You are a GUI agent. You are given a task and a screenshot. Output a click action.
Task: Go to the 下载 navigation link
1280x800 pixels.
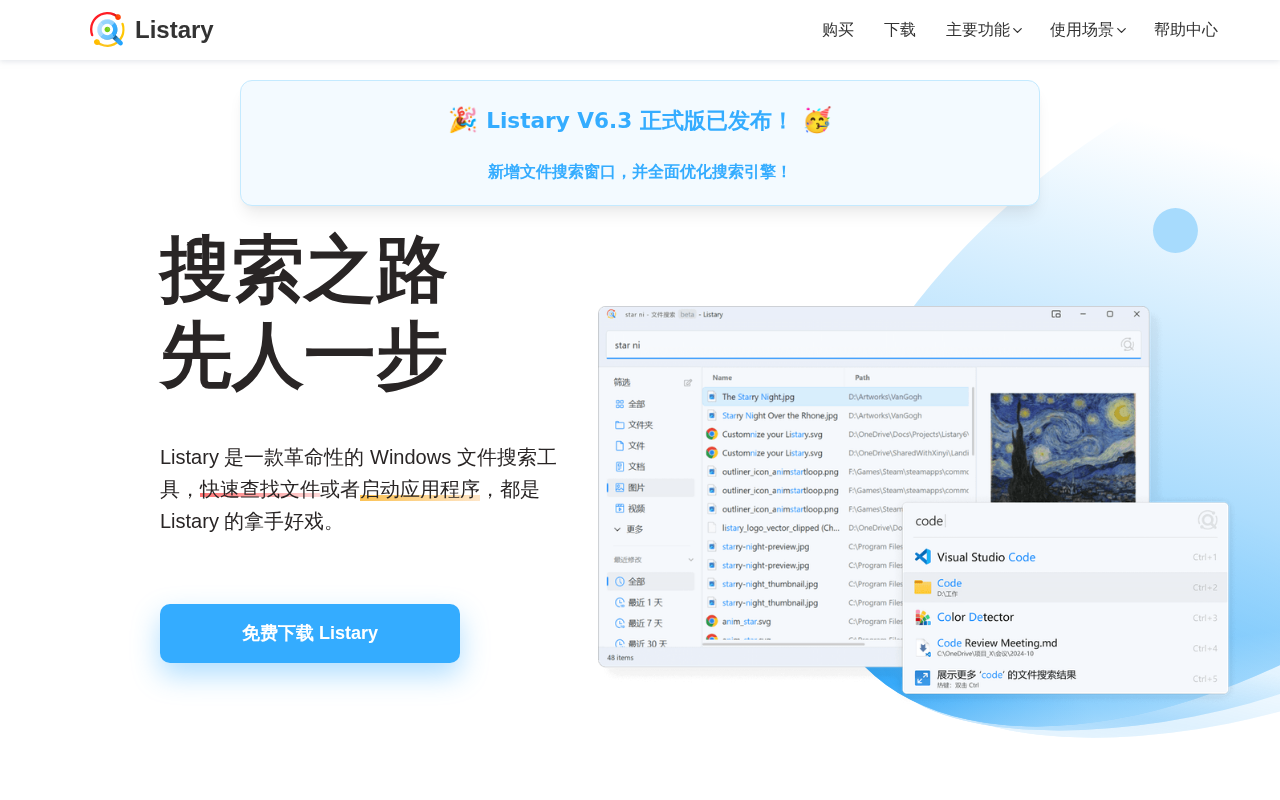pyautogui.click(x=900, y=30)
